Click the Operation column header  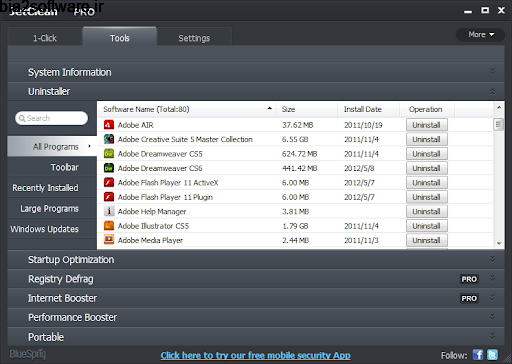[427, 109]
